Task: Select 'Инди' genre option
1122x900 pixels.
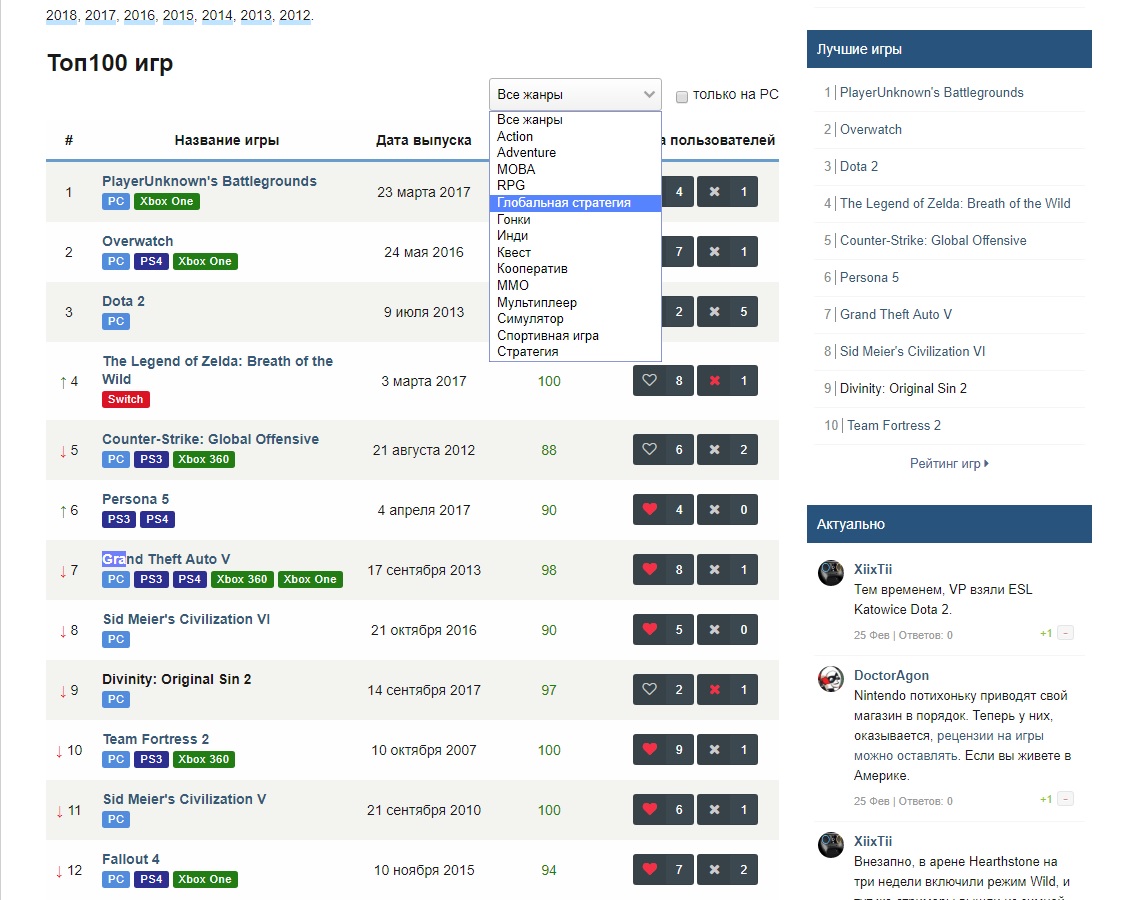Action: pos(575,235)
